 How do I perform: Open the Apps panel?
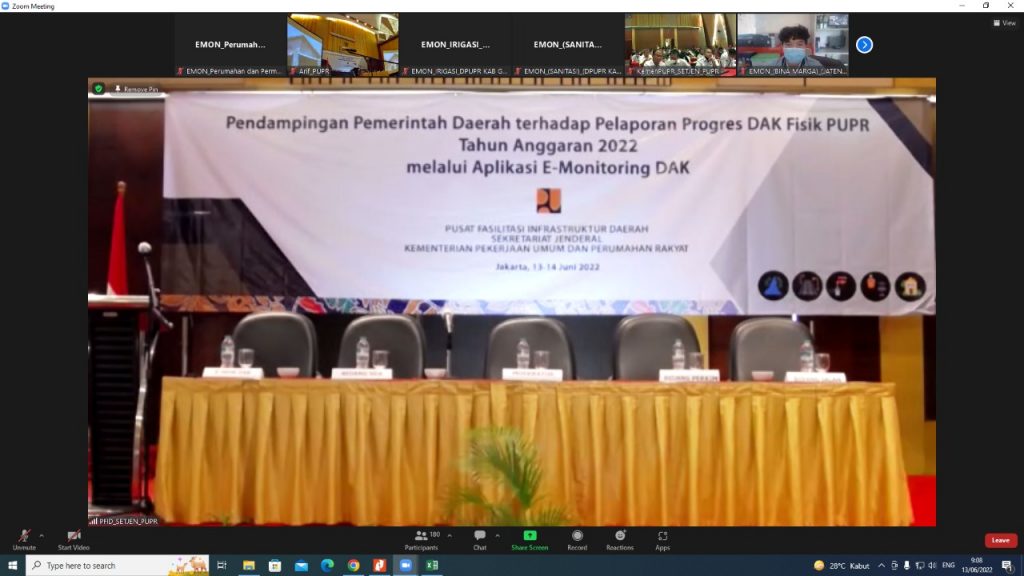(663, 537)
